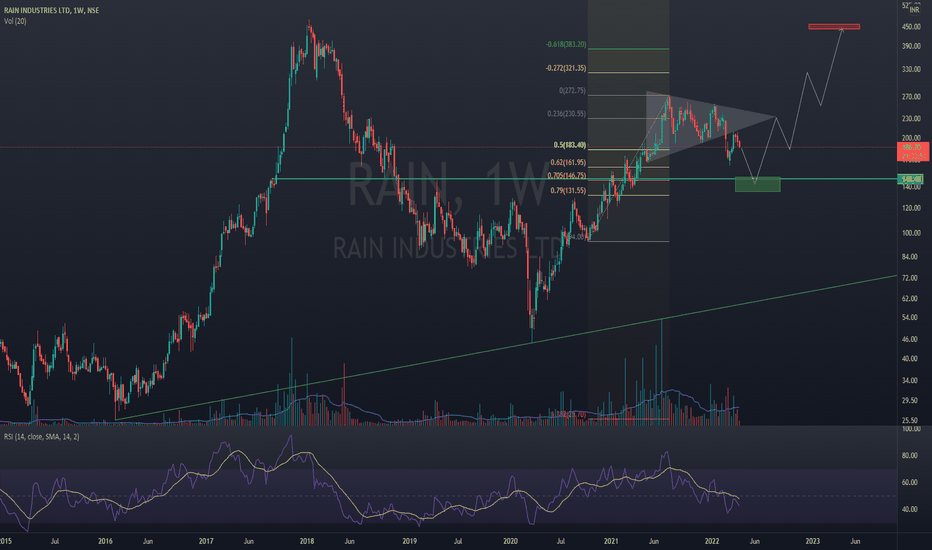The image size is (932, 550).
Task: Click the 29.50 price axis label
Action: click(910, 401)
